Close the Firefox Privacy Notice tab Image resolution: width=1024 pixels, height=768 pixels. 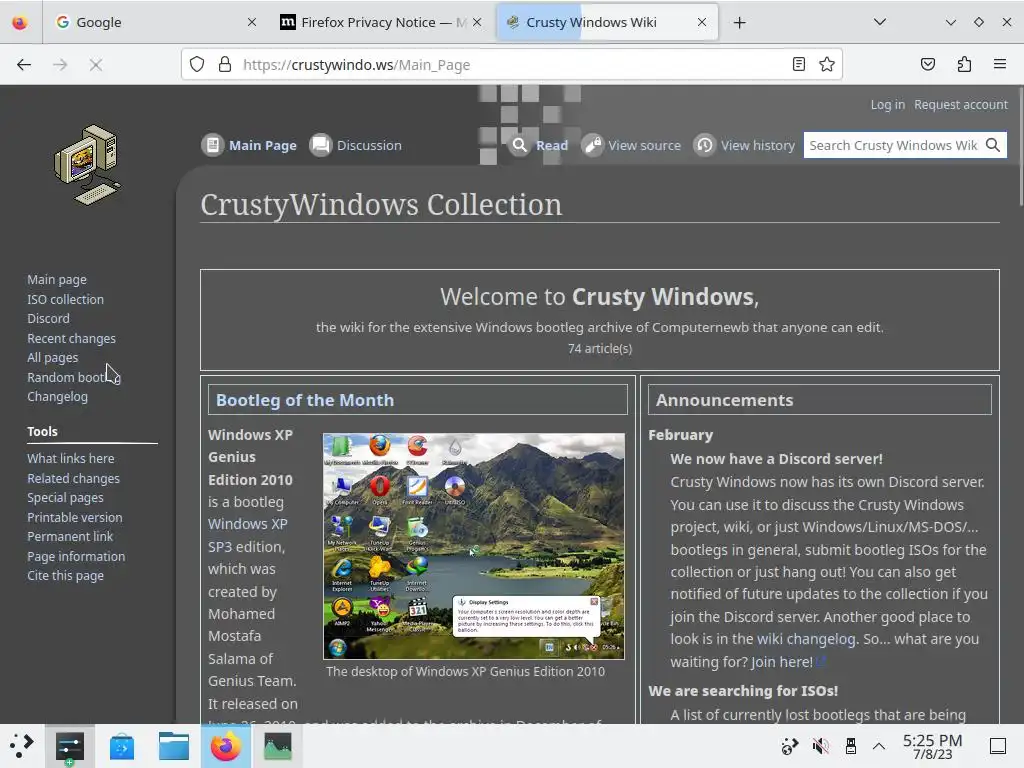[x=477, y=22]
